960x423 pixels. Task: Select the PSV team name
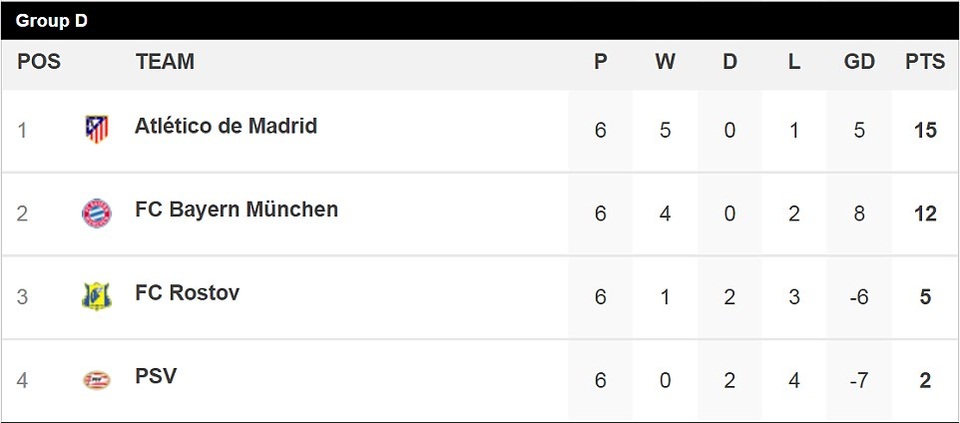[156, 377]
